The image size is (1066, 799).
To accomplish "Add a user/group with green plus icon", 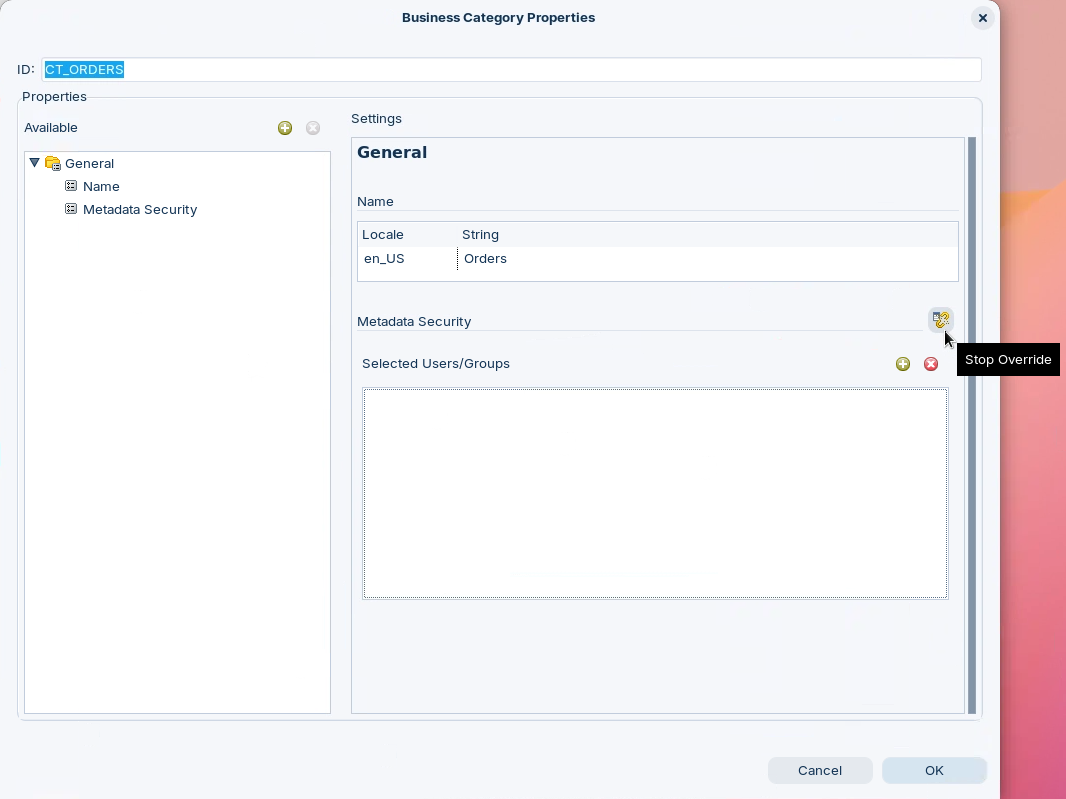I will click(x=903, y=364).
